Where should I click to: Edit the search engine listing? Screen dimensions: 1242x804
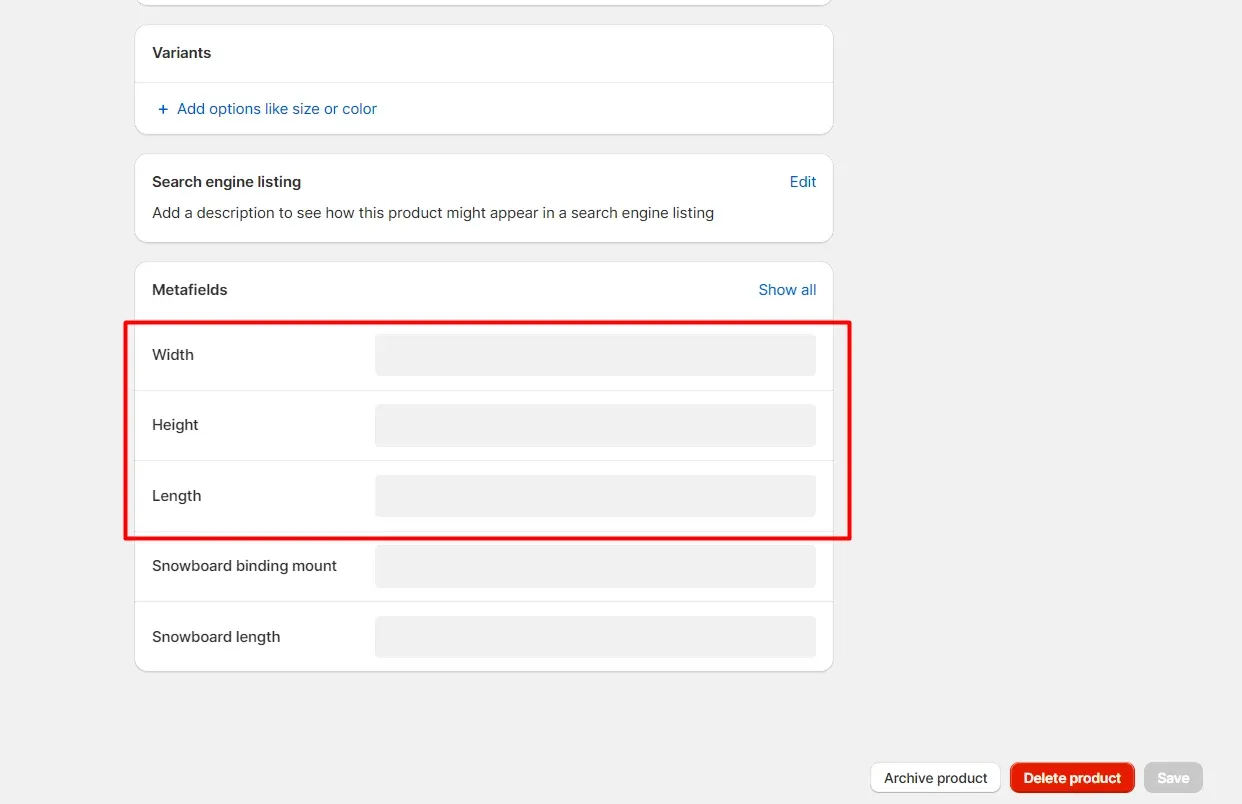802,182
